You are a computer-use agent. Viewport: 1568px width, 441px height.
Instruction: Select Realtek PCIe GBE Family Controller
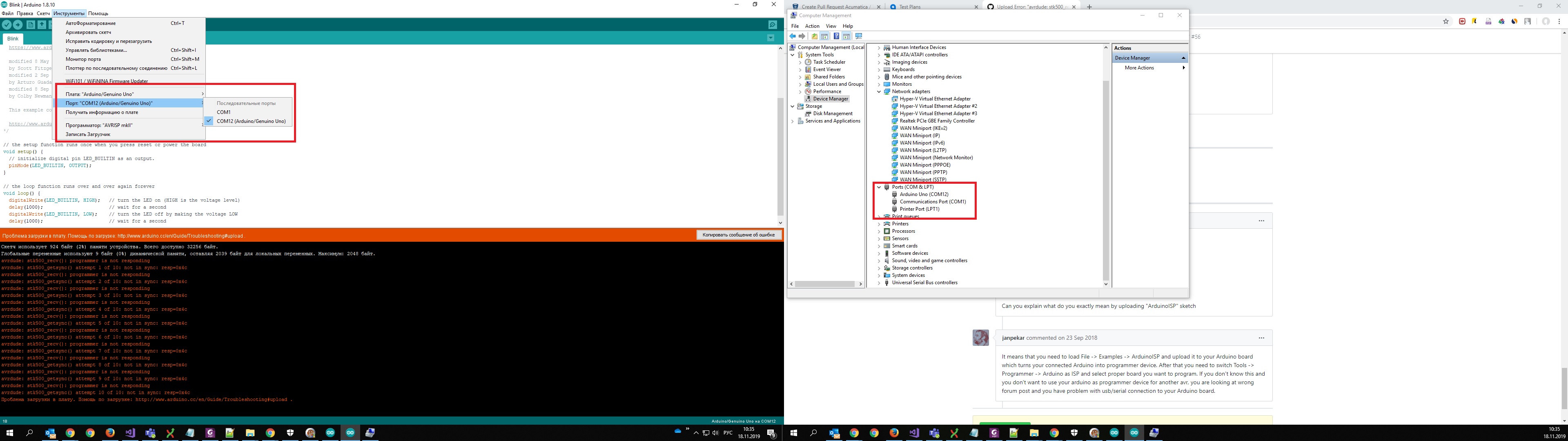(937, 121)
